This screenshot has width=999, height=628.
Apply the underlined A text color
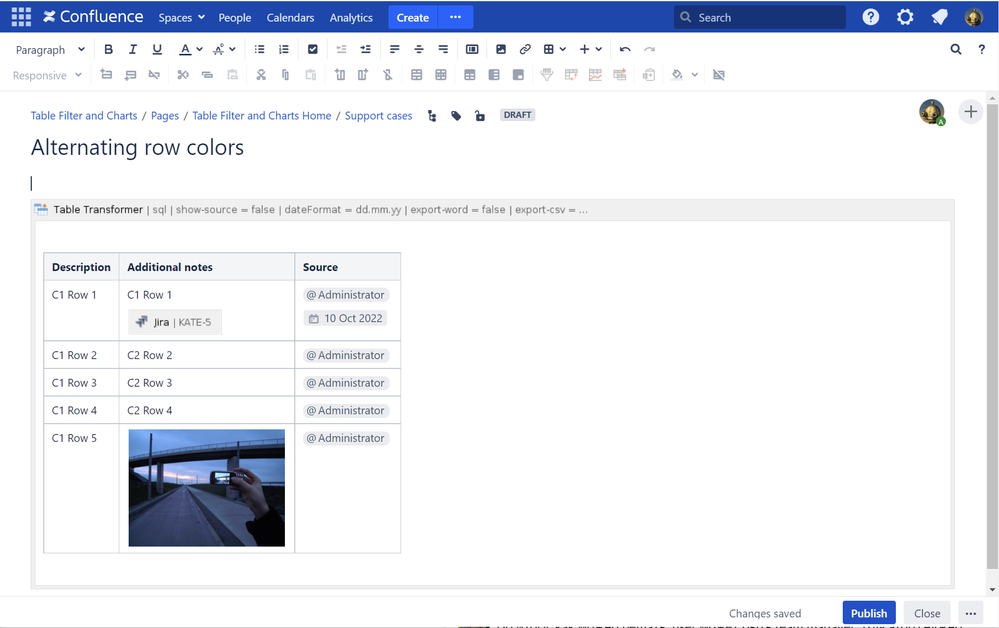(x=185, y=49)
